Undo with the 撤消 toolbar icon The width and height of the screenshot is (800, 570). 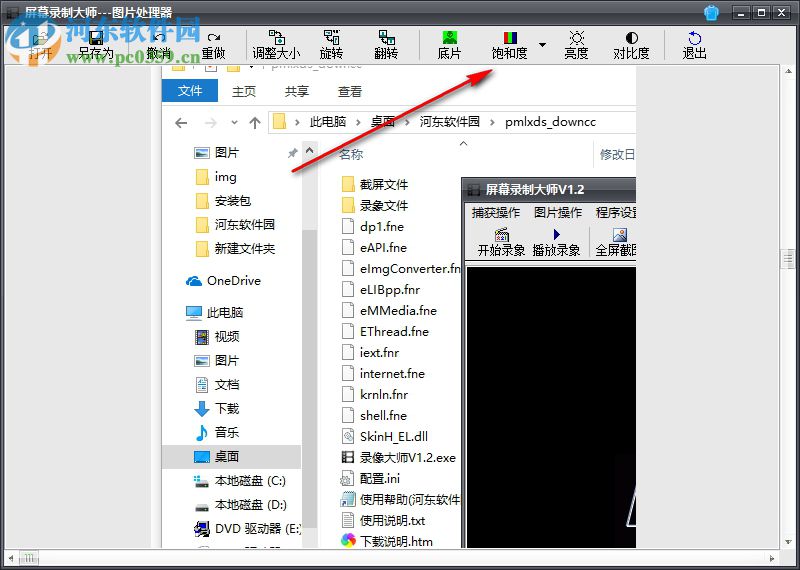point(159,38)
